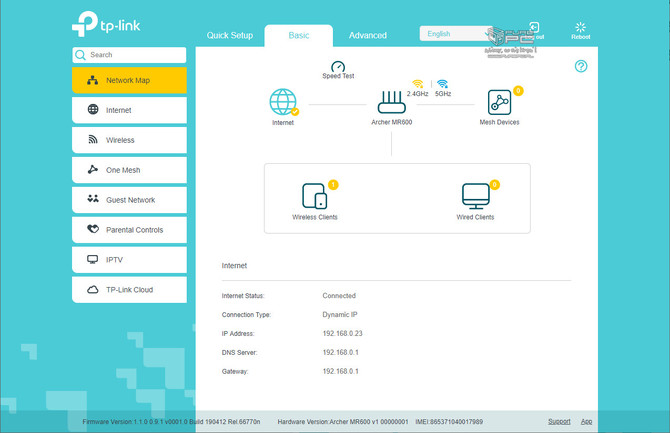Click the Reboot icon
This screenshot has height=433, width=670.
(x=580, y=28)
